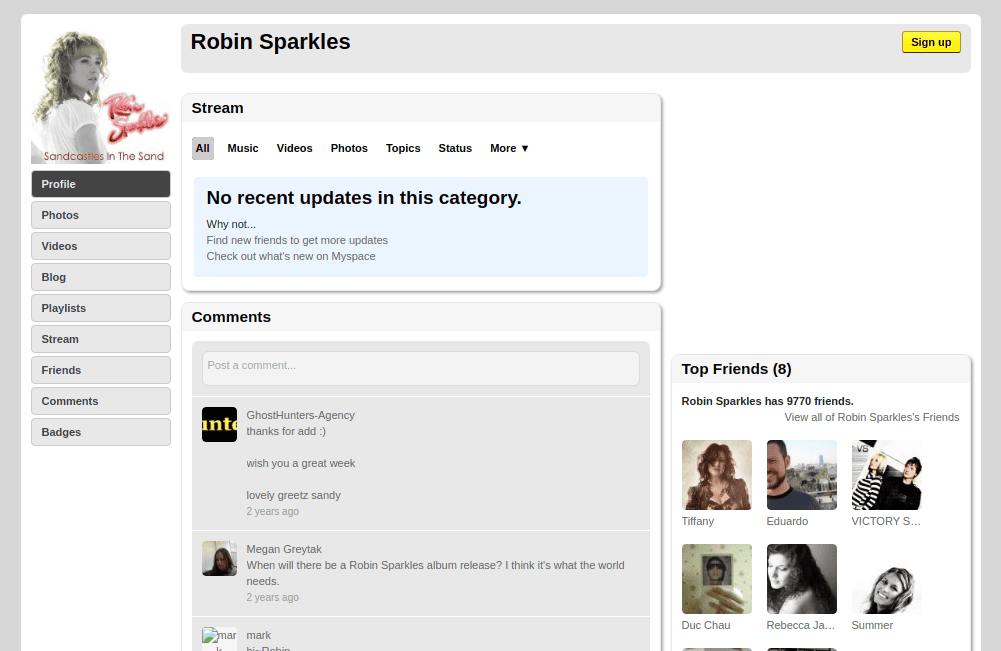Viewport: 1001px width, 651px height.
Task: Switch to the Status stream tab
Action: tap(455, 148)
